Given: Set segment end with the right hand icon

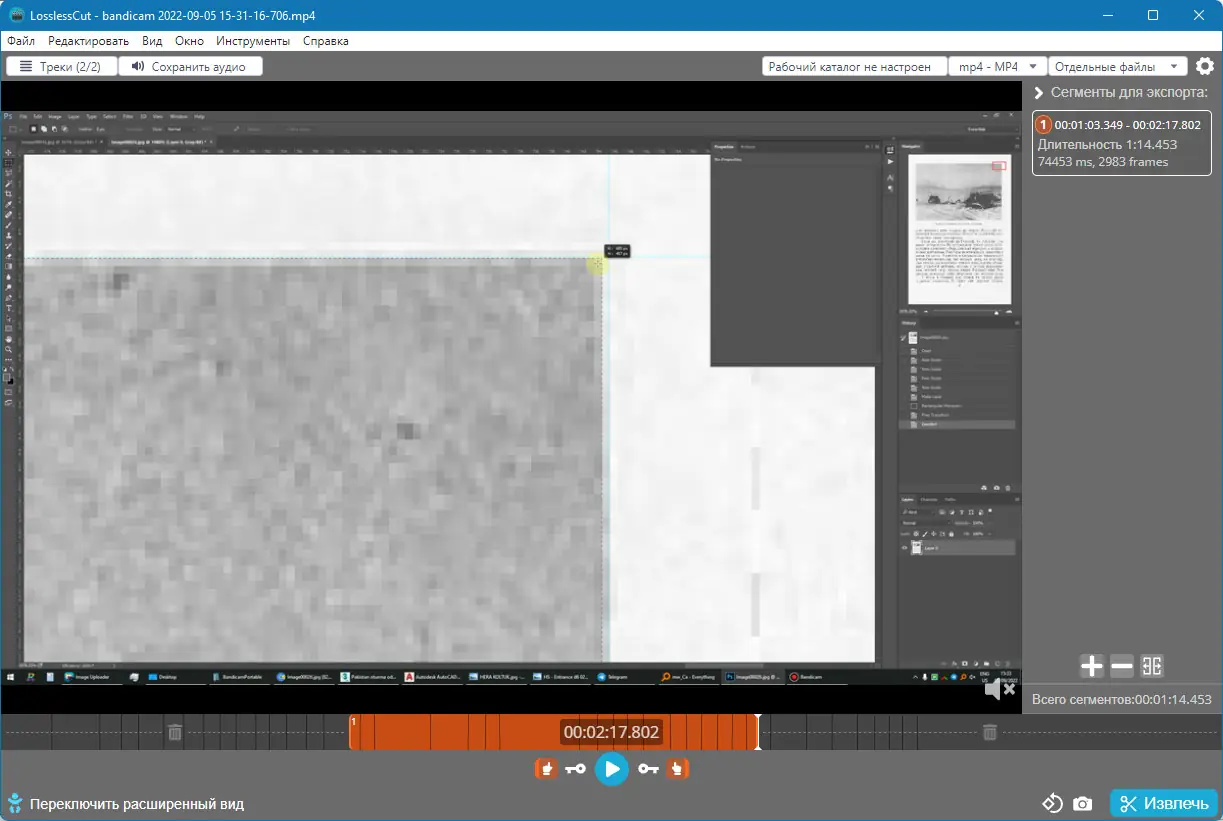Looking at the screenshot, I should coord(679,768).
